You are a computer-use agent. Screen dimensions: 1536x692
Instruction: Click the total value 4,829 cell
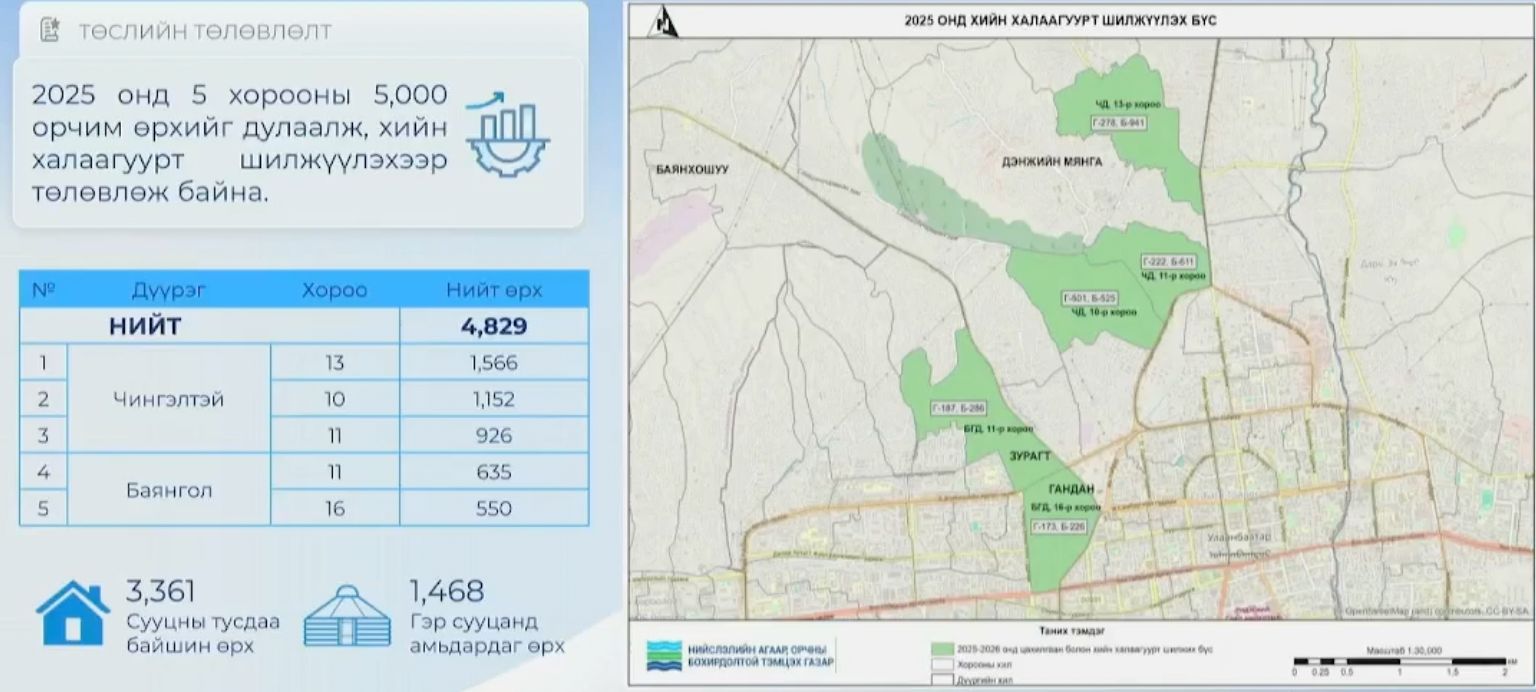point(494,326)
